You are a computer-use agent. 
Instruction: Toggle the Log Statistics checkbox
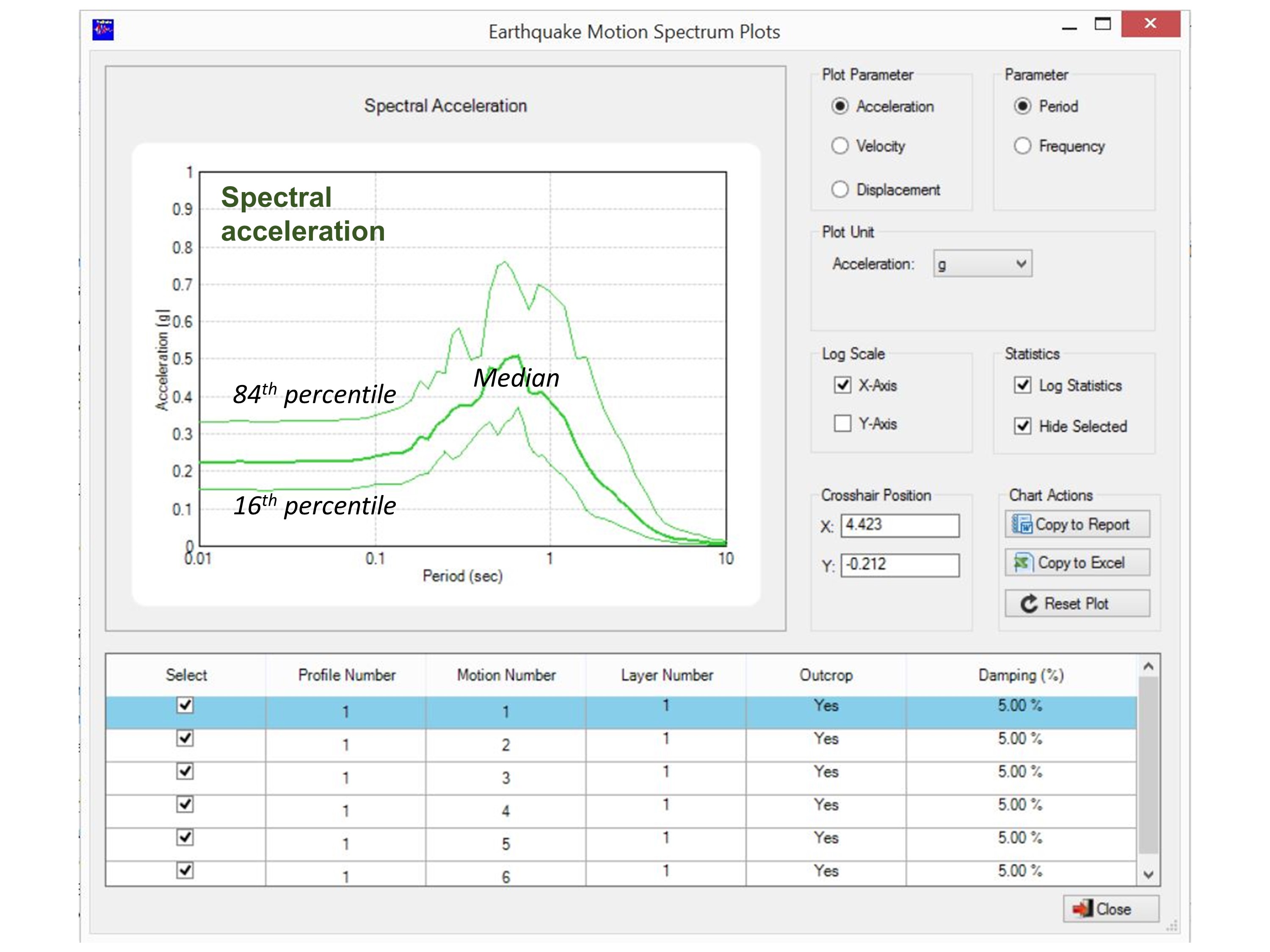1022,385
